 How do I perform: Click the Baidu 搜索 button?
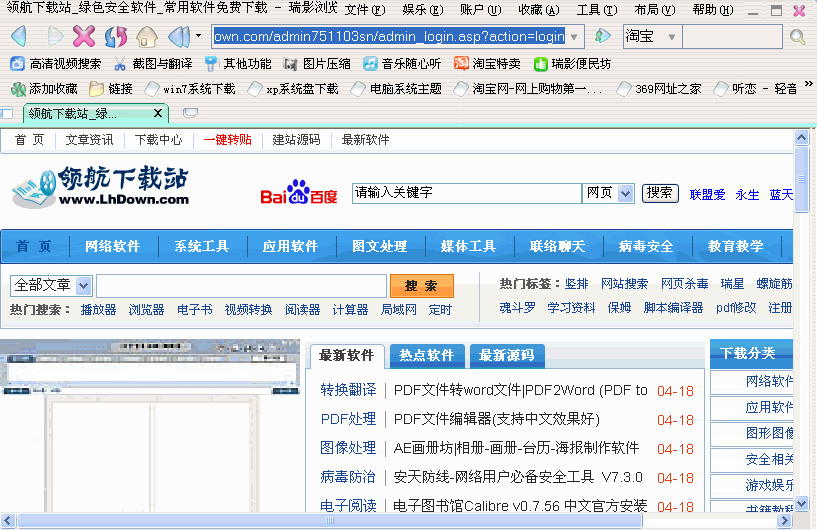(x=660, y=193)
